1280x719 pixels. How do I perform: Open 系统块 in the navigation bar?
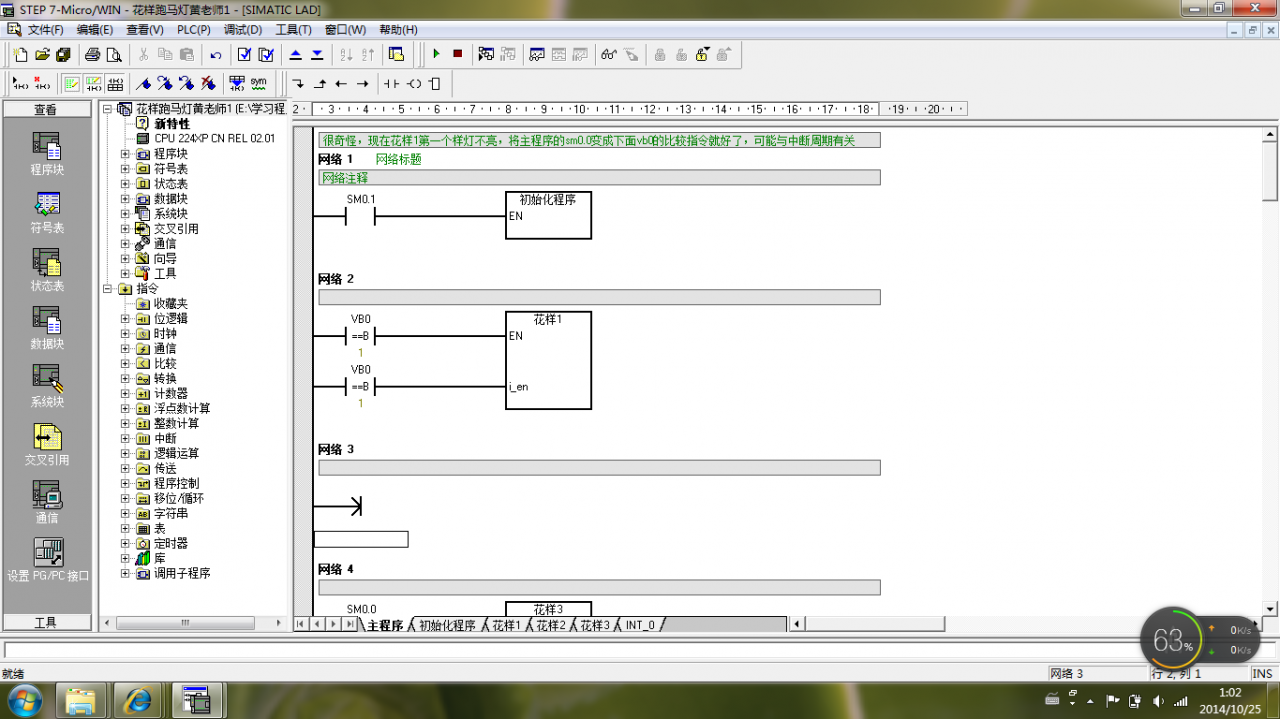tap(46, 384)
